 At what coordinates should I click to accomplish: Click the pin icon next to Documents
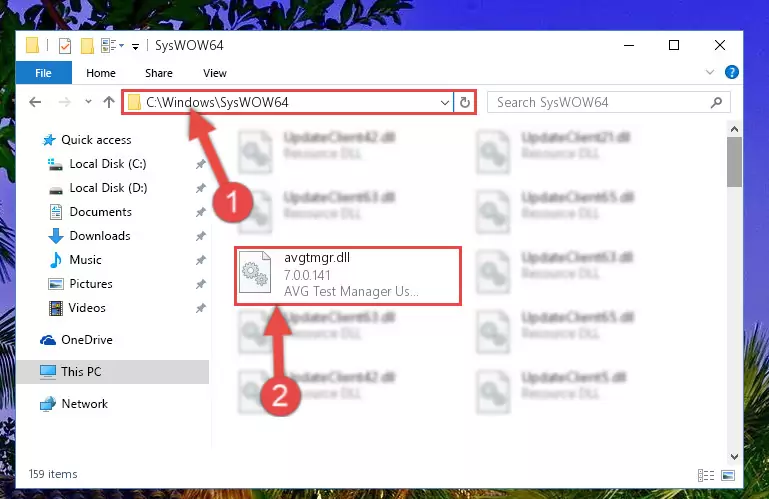(201, 212)
